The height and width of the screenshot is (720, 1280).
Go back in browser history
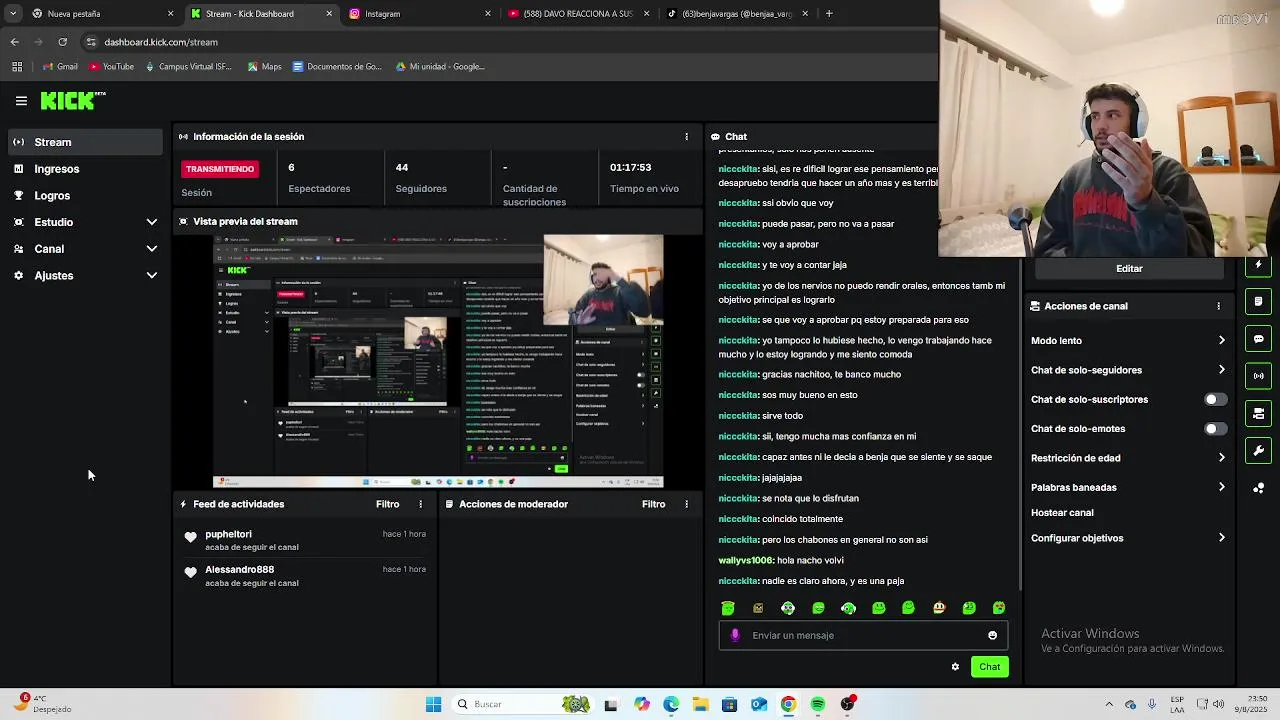[14, 42]
